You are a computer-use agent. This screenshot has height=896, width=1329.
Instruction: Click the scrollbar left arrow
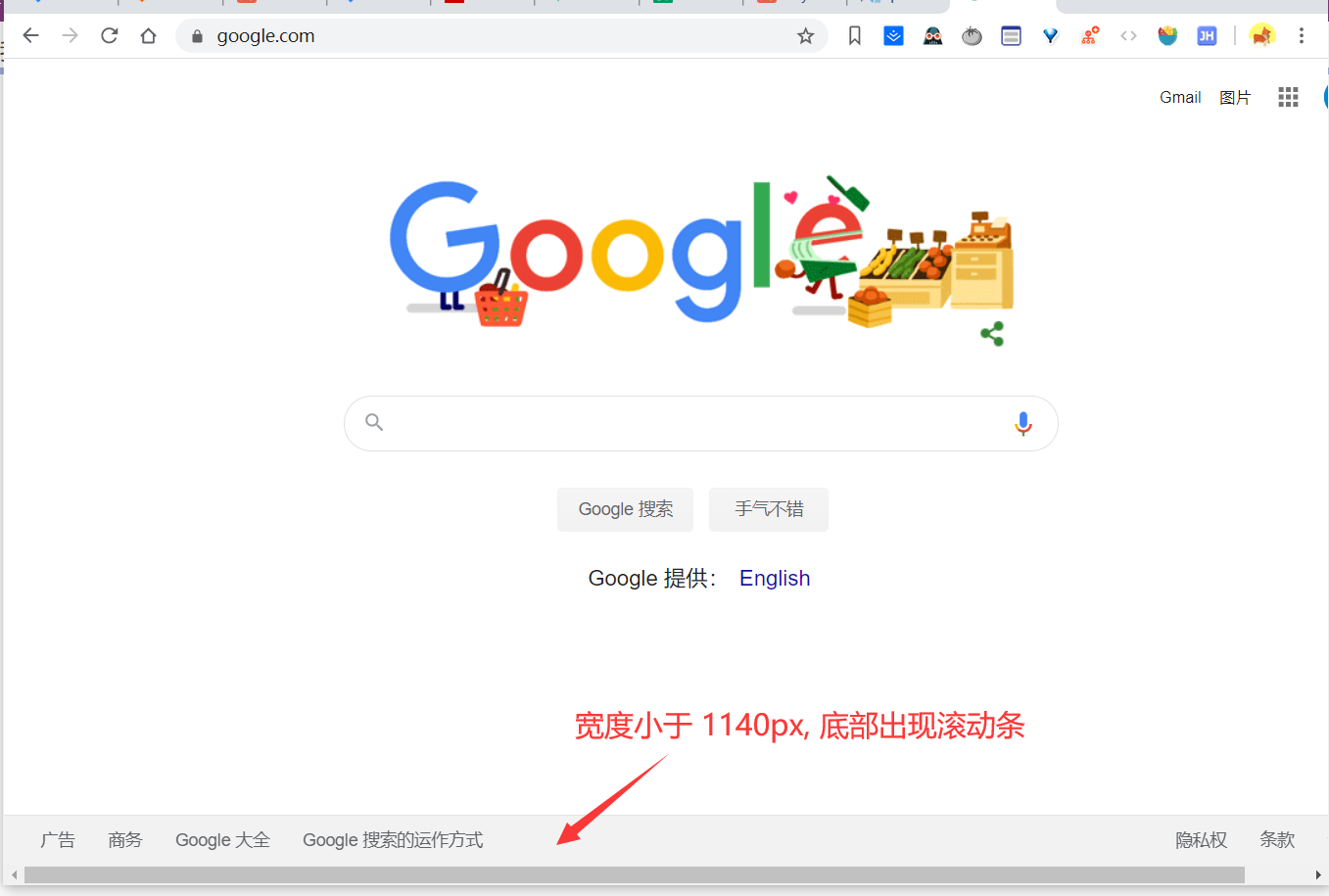click(14, 874)
